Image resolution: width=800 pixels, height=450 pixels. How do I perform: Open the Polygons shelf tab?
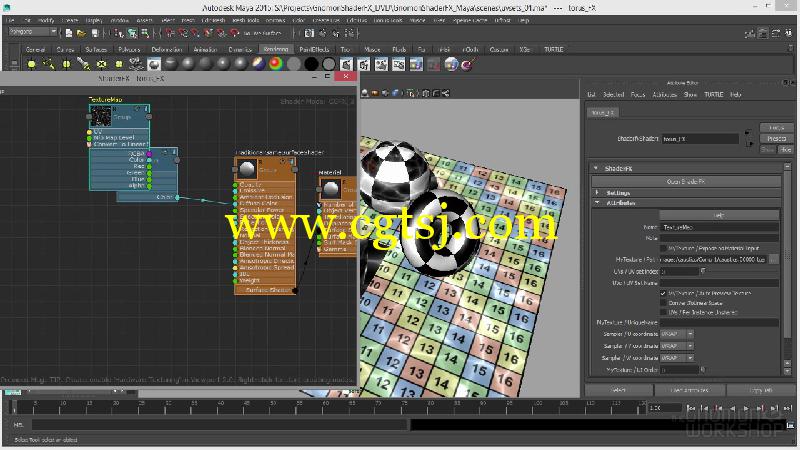pos(129,49)
